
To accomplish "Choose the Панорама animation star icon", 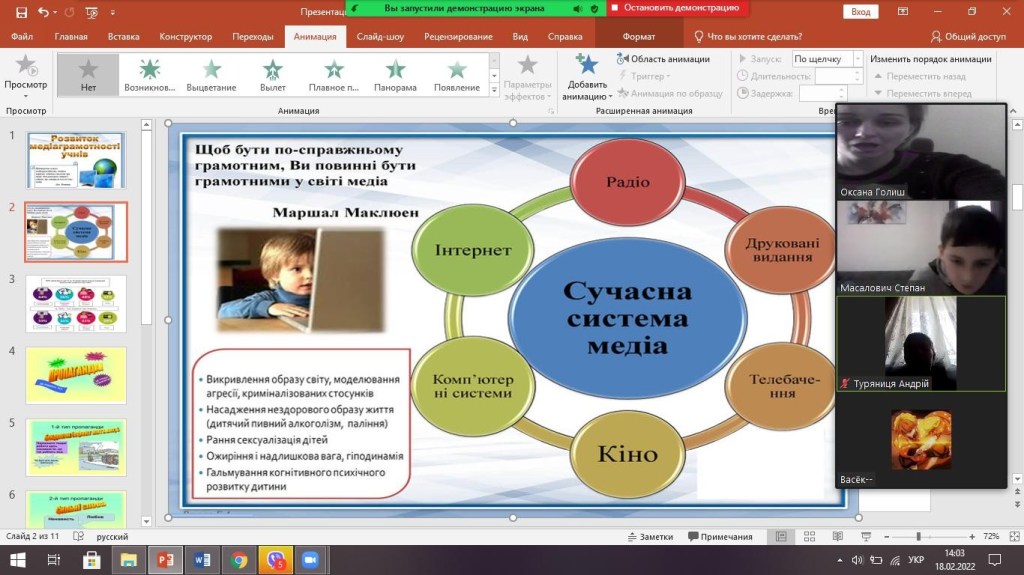I will point(395,69).
